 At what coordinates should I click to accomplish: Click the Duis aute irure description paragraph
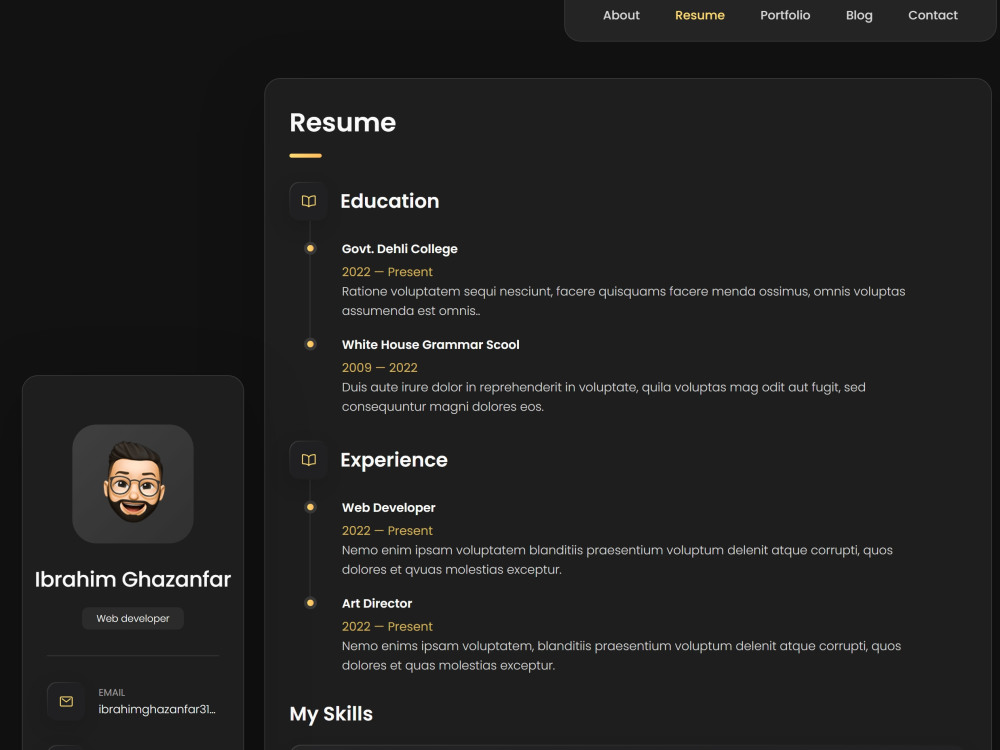pyautogui.click(x=603, y=397)
